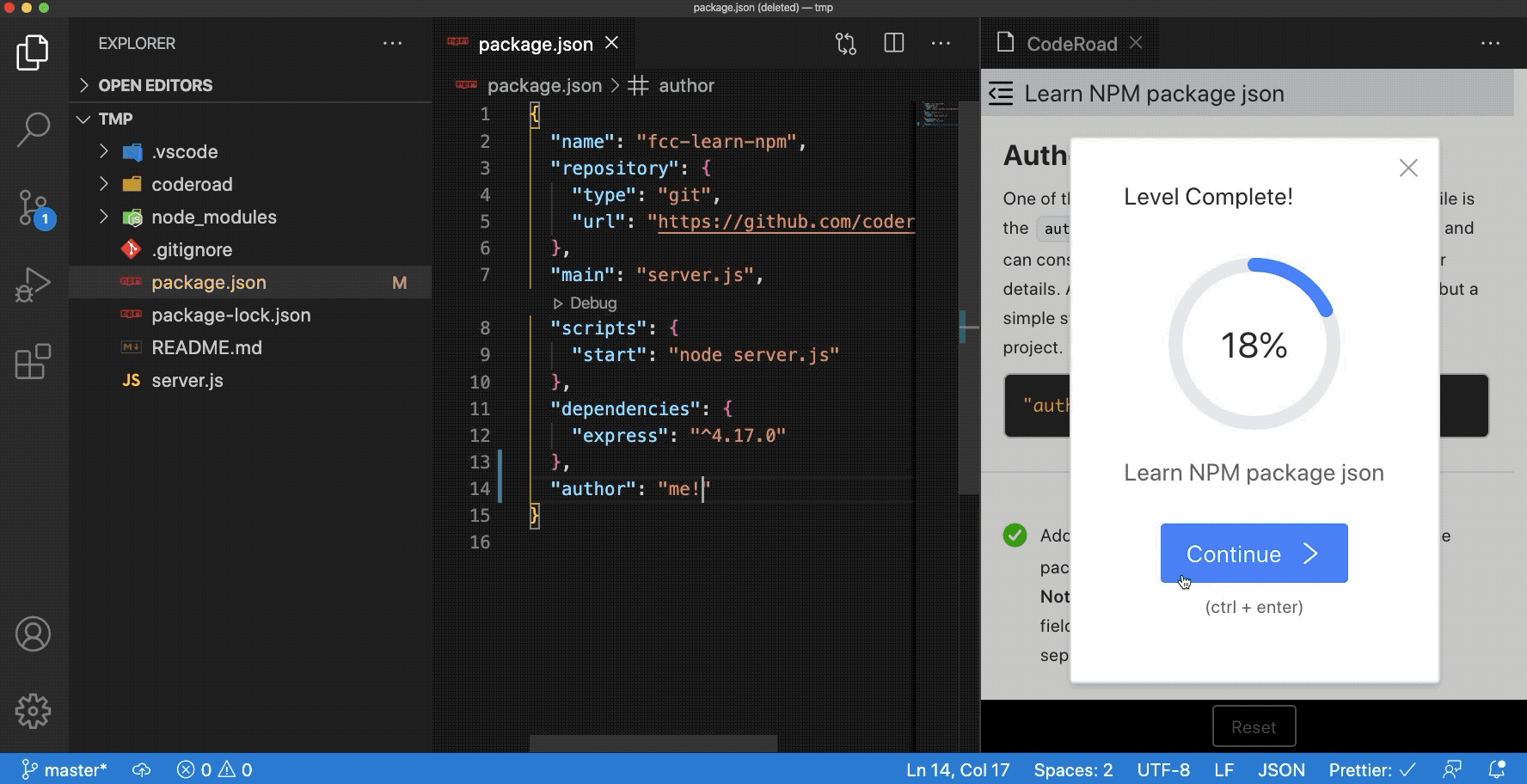This screenshot has width=1527, height=784.
Task: Click the Reset button in CodeRoad
Action: point(1254,726)
